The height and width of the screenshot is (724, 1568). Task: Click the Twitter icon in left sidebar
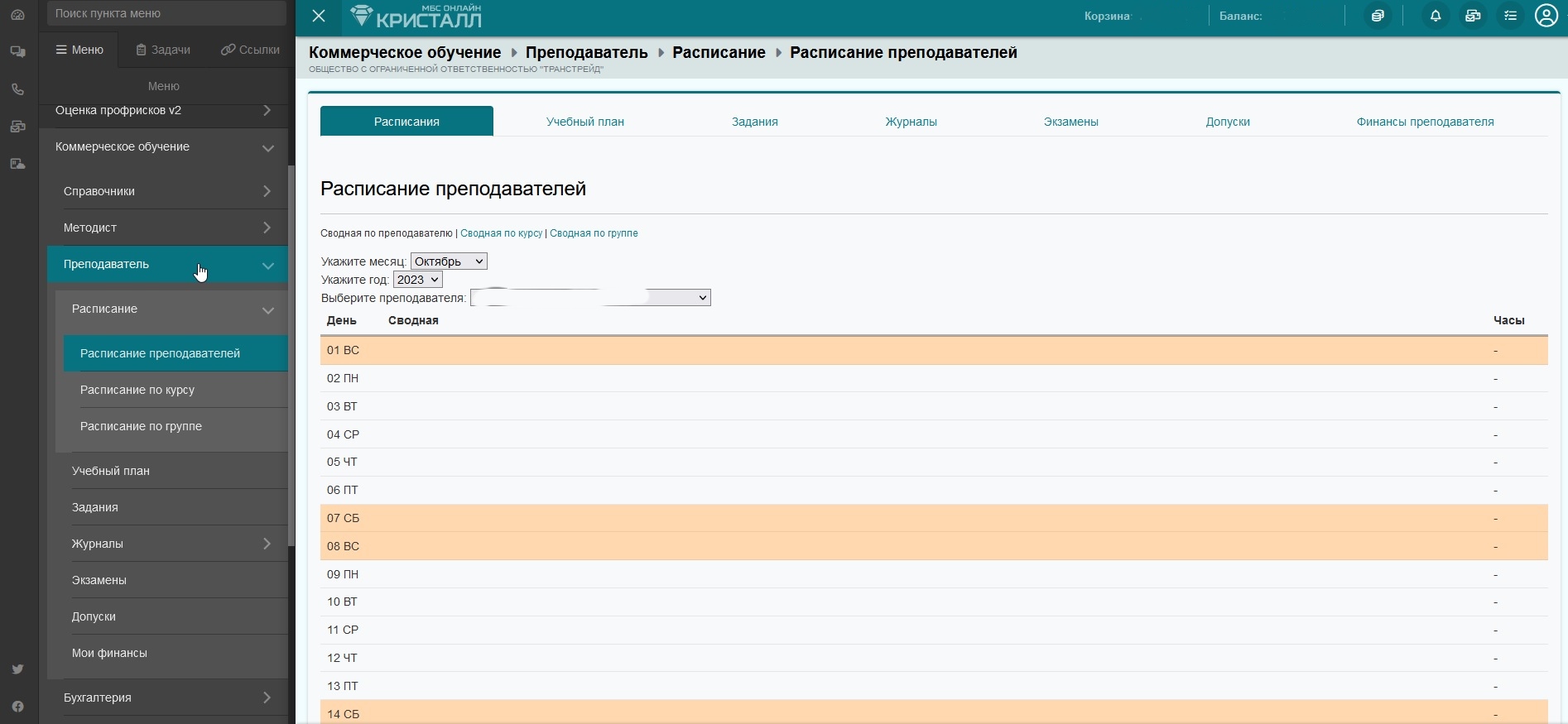click(17, 669)
